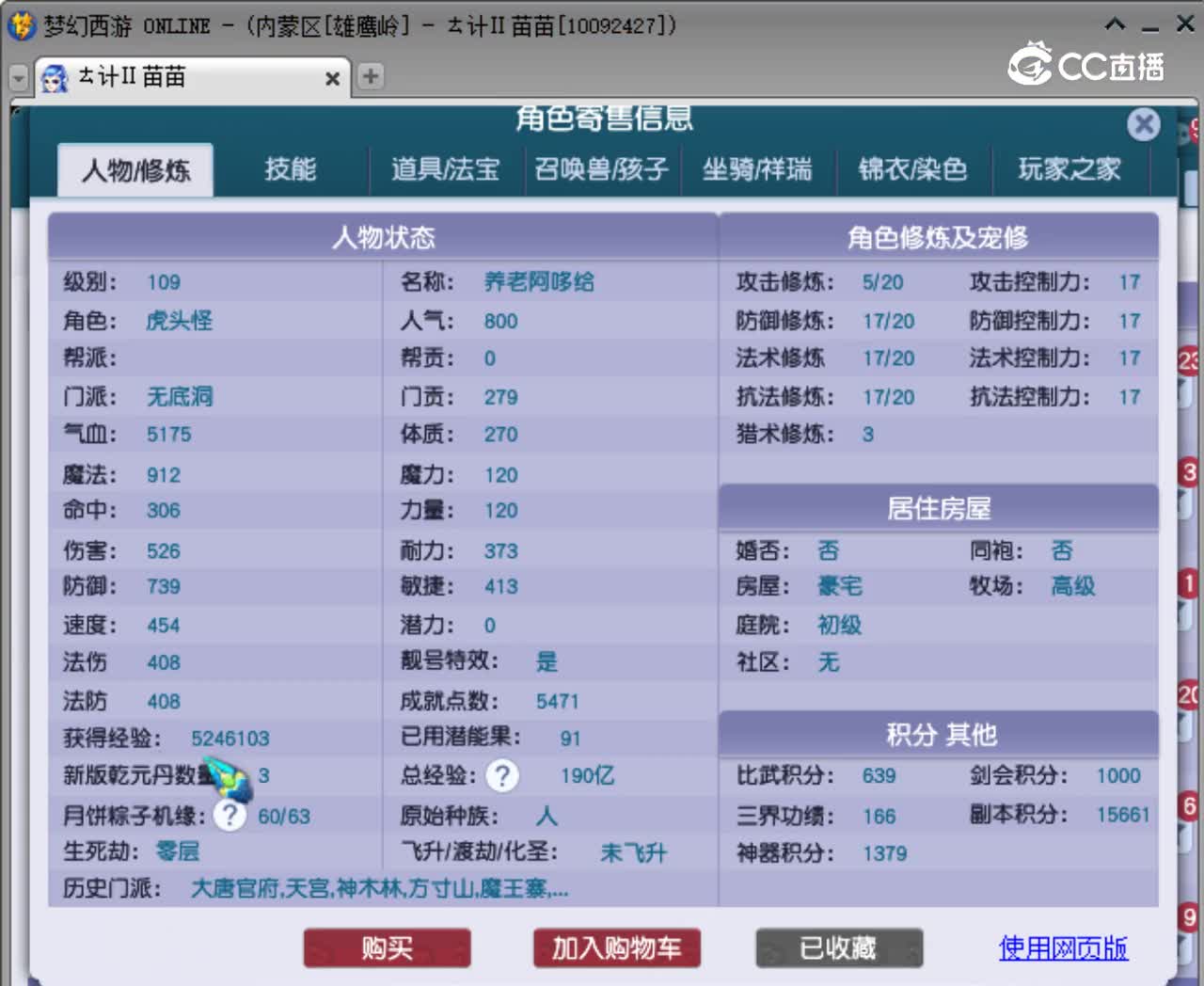Viewport: 1204px width, 986px height.
Task: Click the 角色修炼及宠修 section header
Action: 938,237
